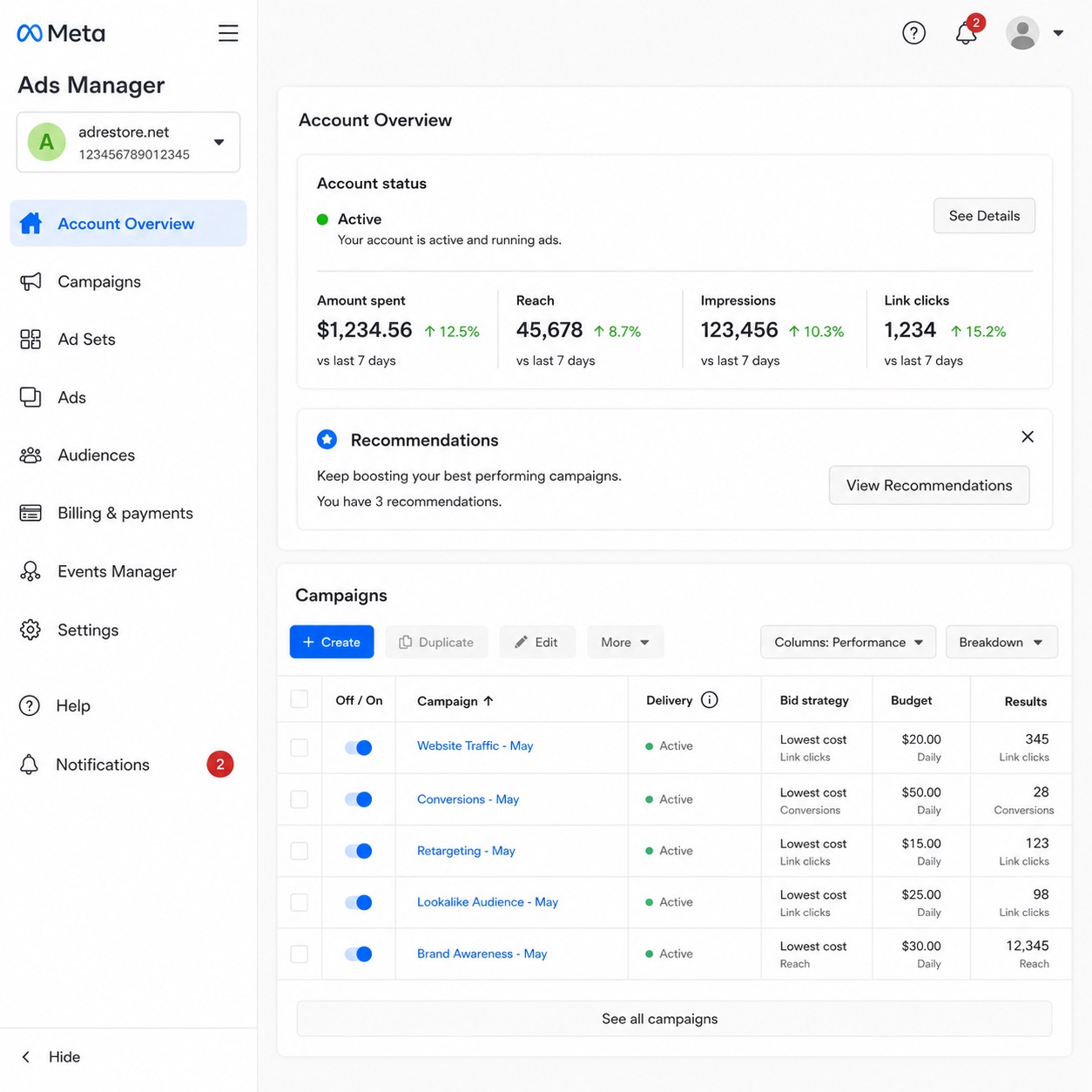Click See all campaigns

[674, 1019]
